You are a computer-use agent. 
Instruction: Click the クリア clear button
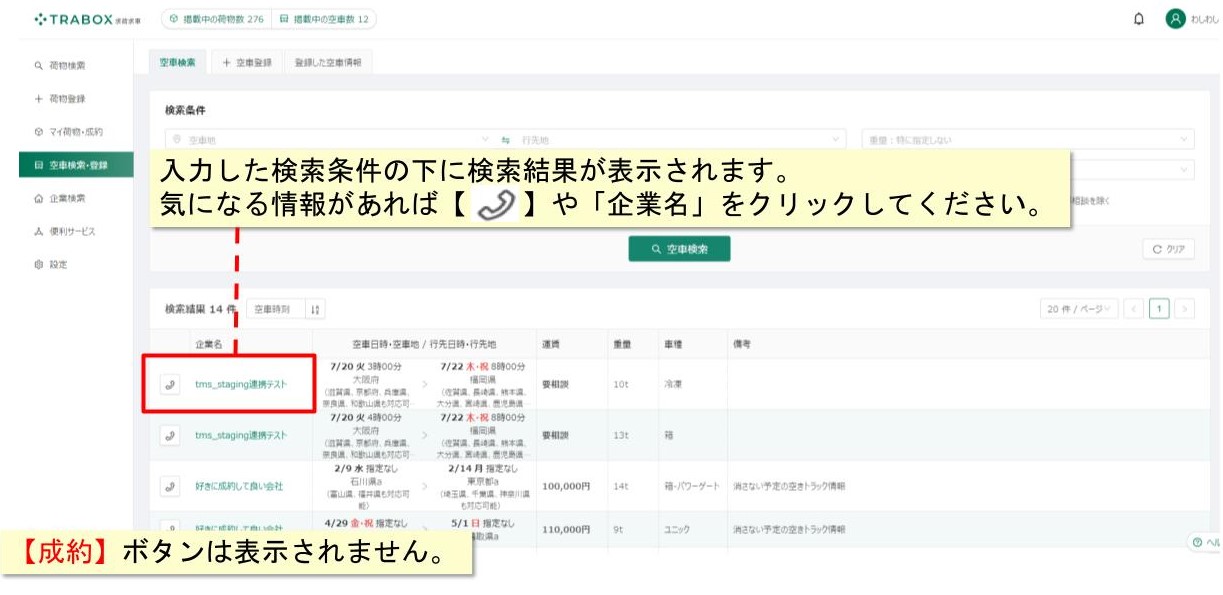coord(1168,249)
